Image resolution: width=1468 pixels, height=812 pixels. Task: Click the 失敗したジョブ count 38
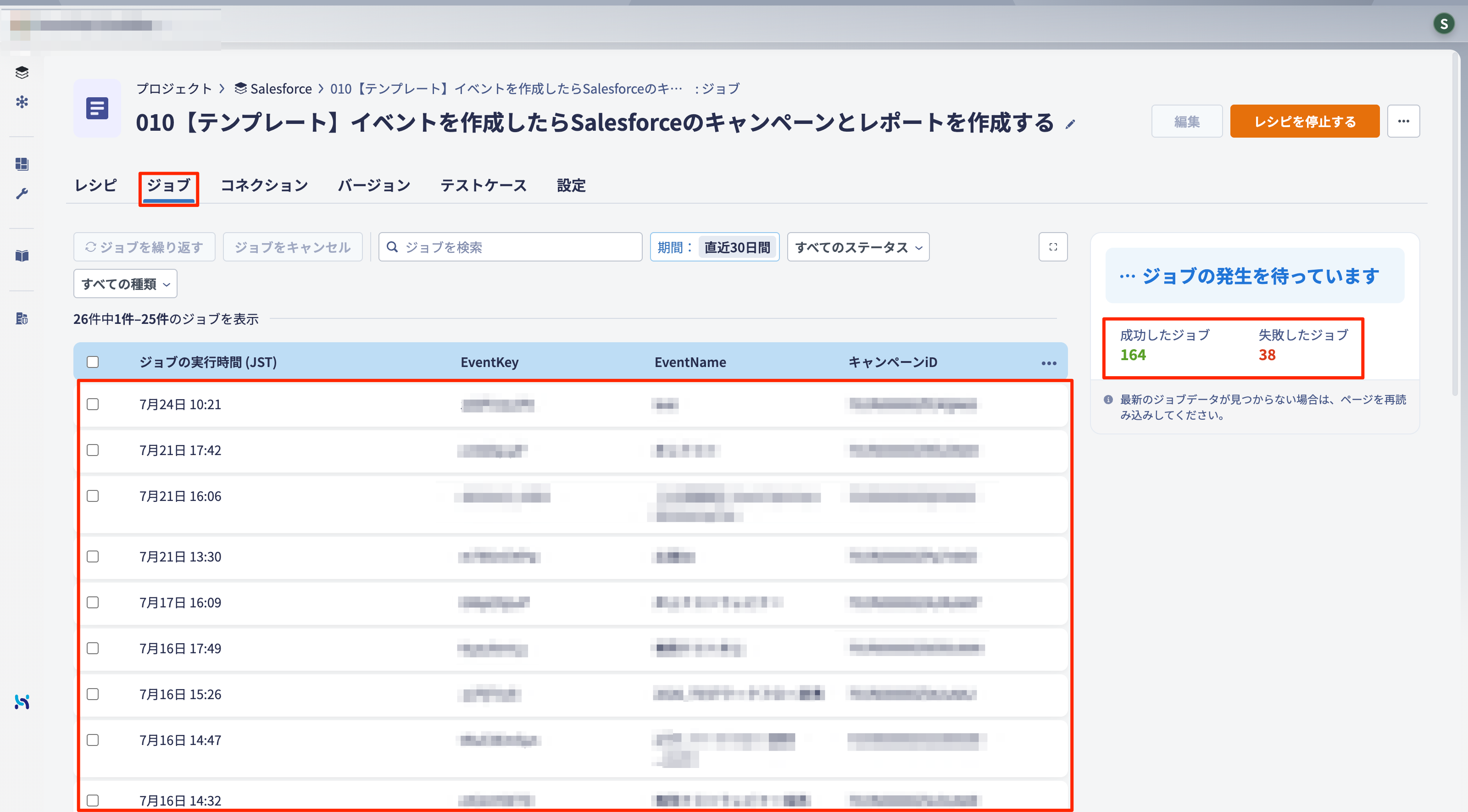point(1267,355)
